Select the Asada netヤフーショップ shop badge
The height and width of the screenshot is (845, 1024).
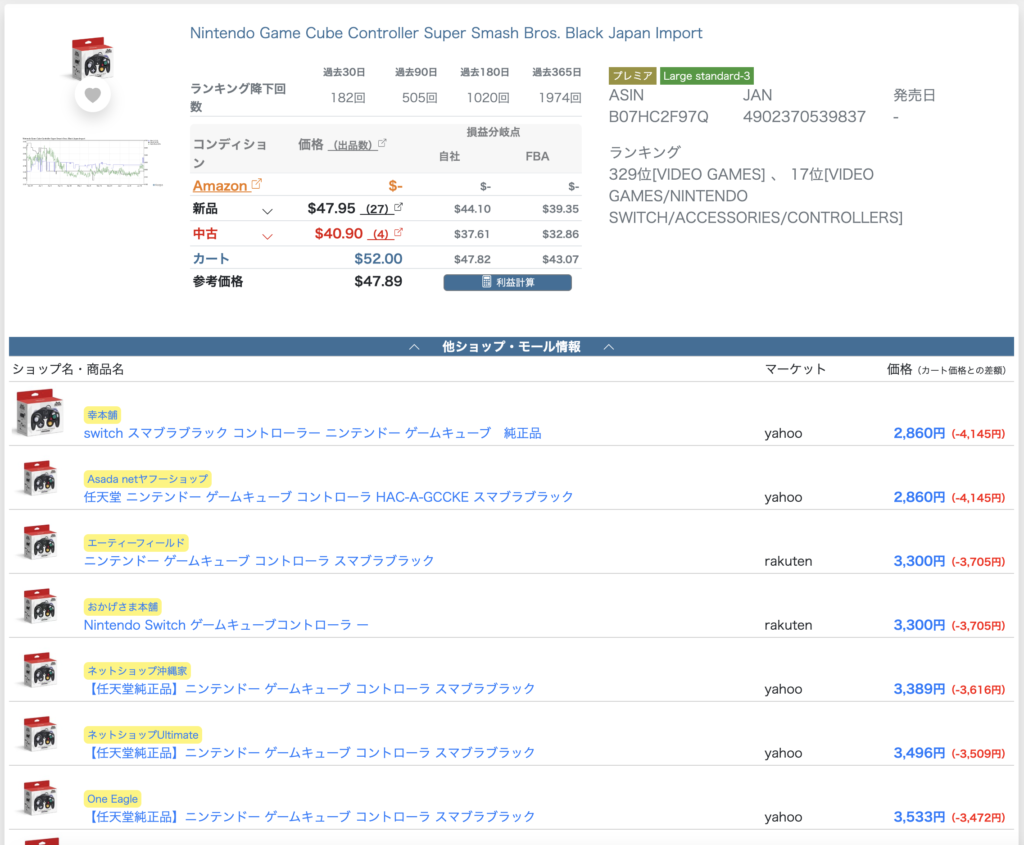(x=148, y=479)
